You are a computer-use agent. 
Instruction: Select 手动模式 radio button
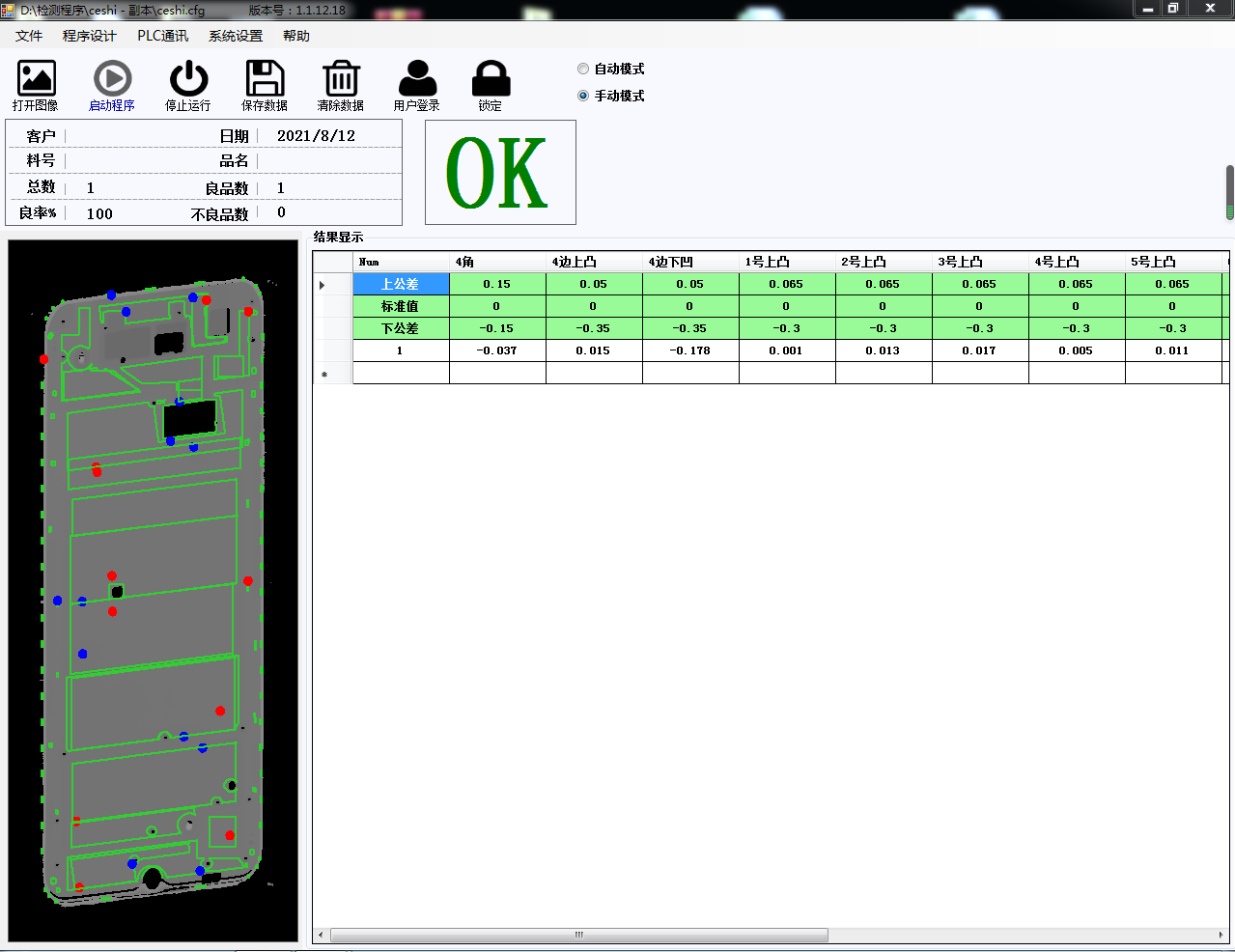pyautogui.click(x=610, y=96)
